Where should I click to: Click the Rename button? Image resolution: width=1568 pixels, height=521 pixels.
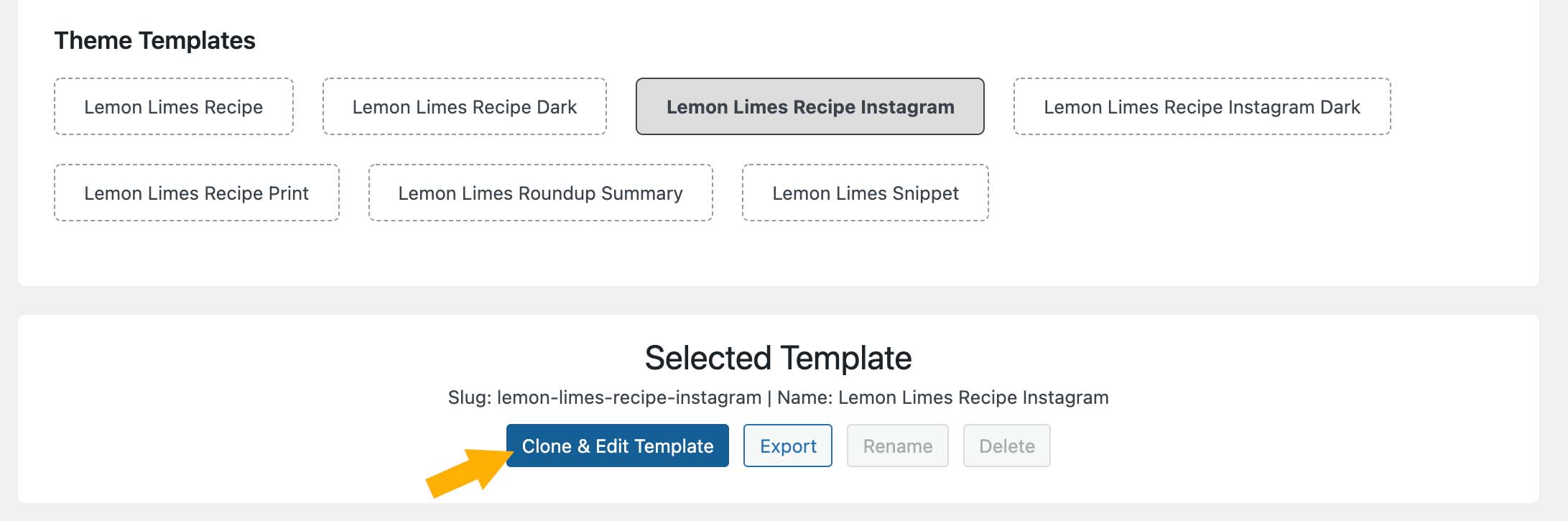[x=897, y=446]
